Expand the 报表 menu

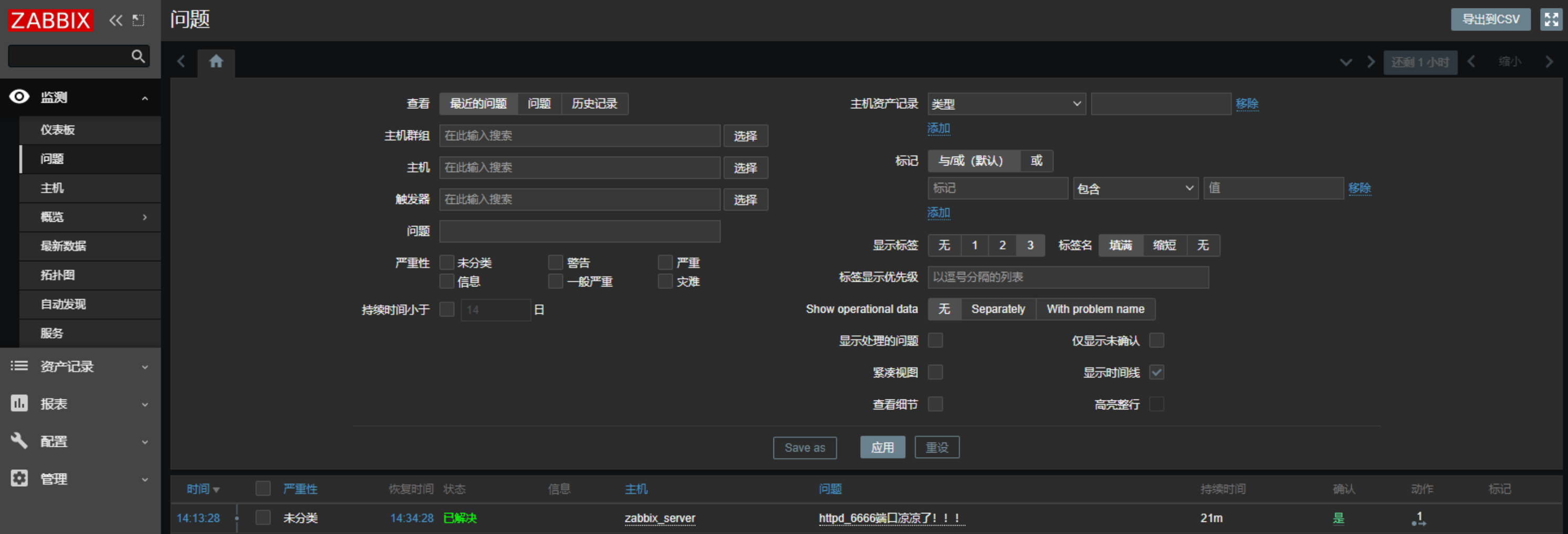[145, 404]
